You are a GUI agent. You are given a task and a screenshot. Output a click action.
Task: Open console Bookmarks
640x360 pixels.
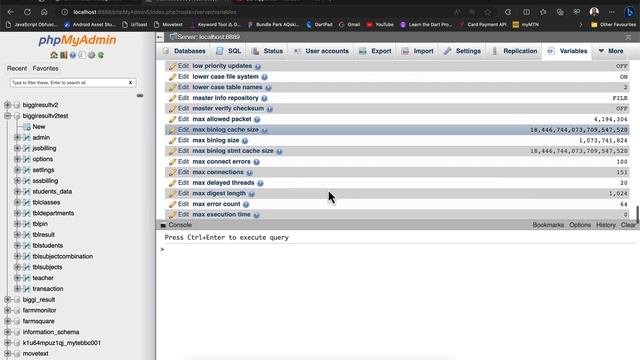pos(548,225)
